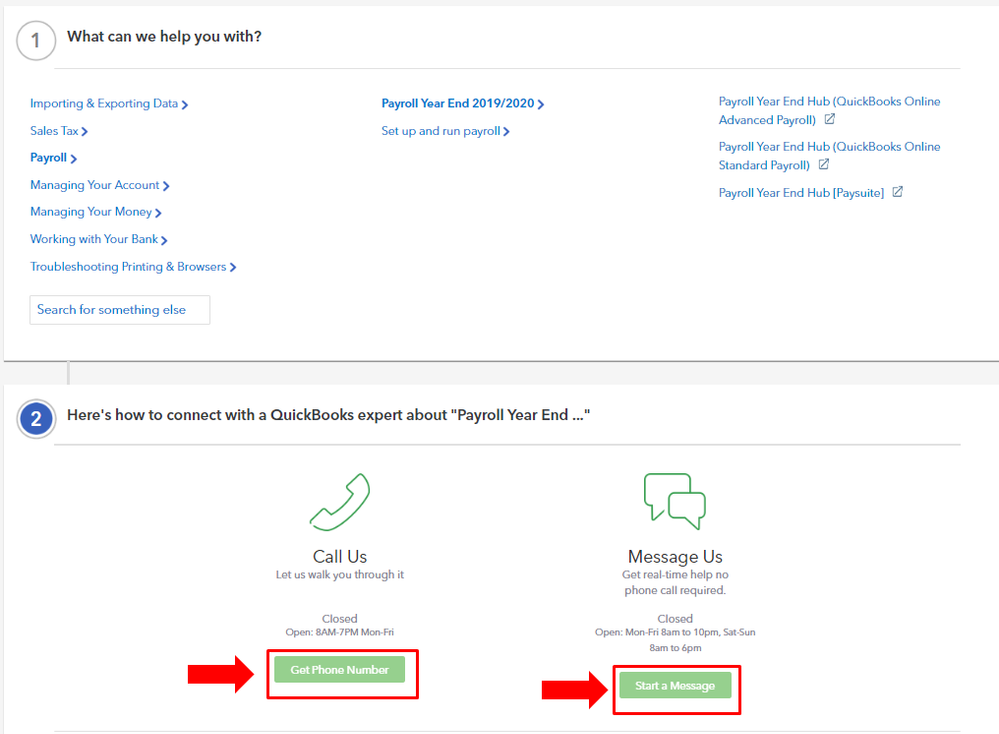Open the Sales Tax topic

59,131
